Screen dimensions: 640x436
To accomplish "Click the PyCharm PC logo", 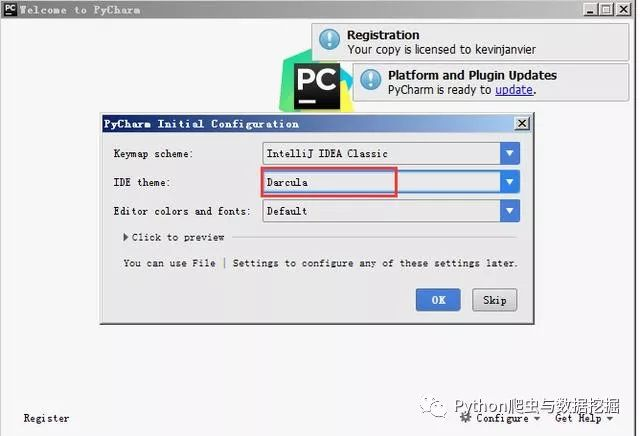I will [x=317, y=86].
